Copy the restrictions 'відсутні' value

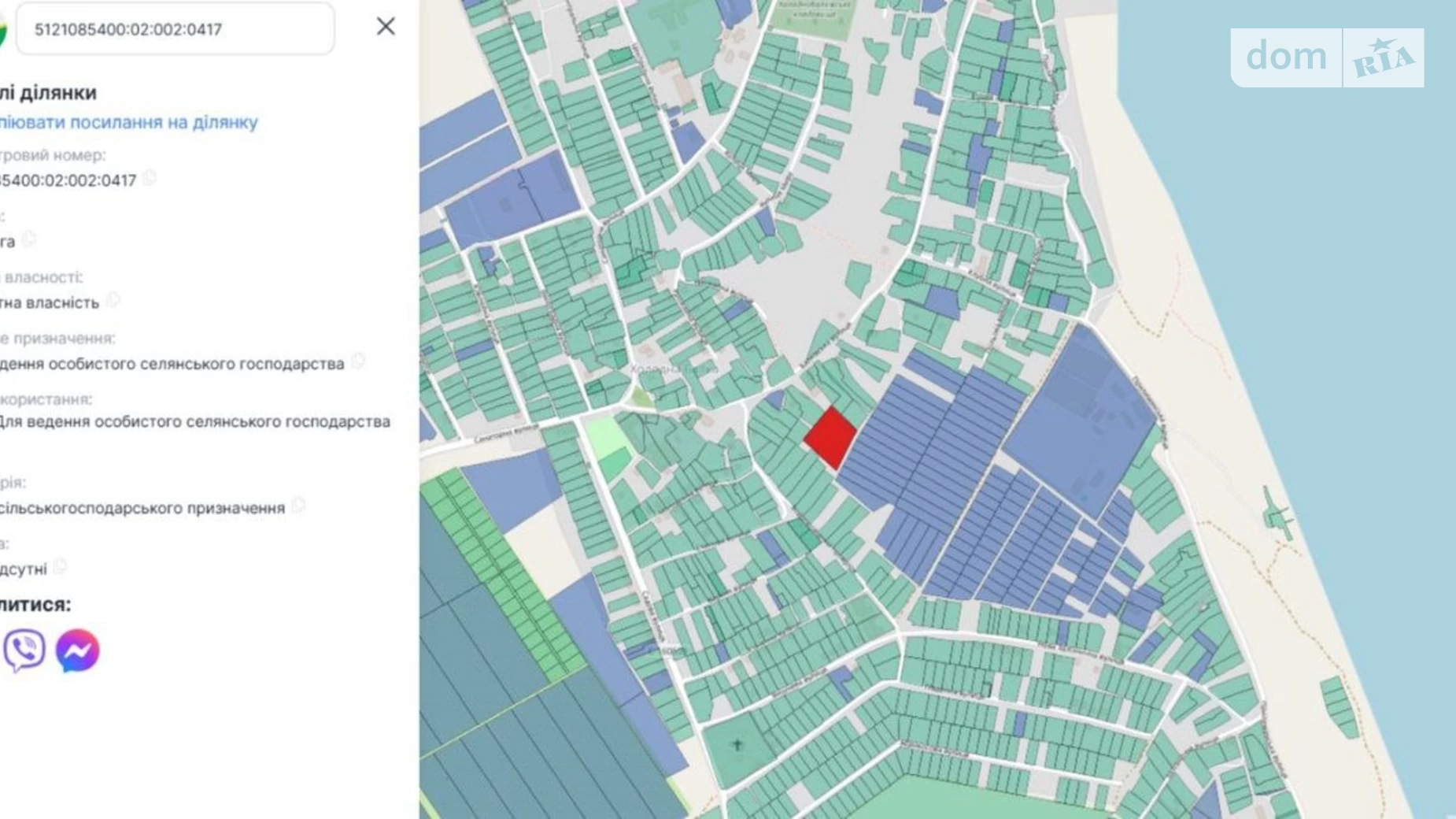pyautogui.click(x=61, y=567)
